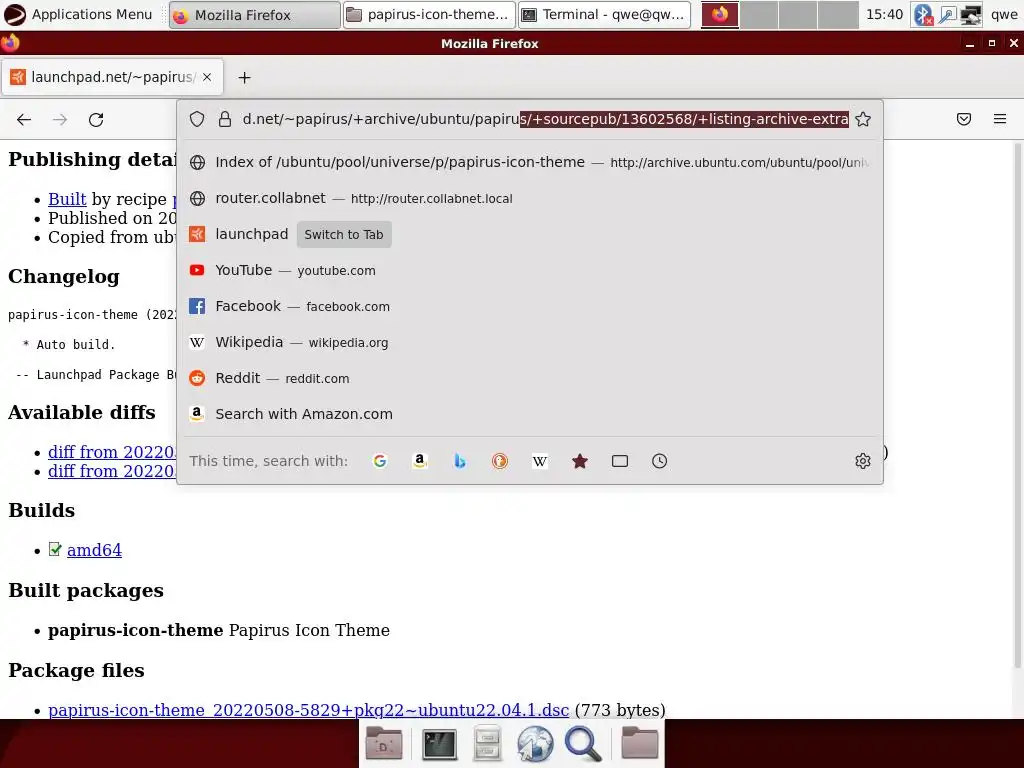Screen dimensions: 1024x768
Task: Download the papirus-icon-theme .dsc file
Action: [x=308, y=710]
